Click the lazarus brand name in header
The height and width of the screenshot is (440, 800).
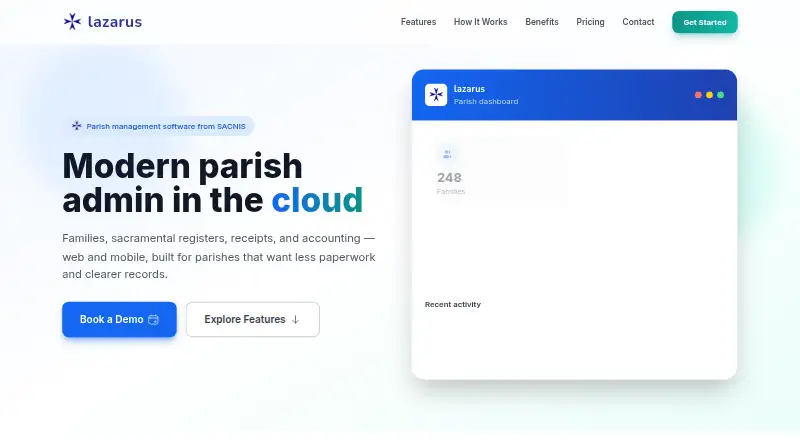[115, 21]
